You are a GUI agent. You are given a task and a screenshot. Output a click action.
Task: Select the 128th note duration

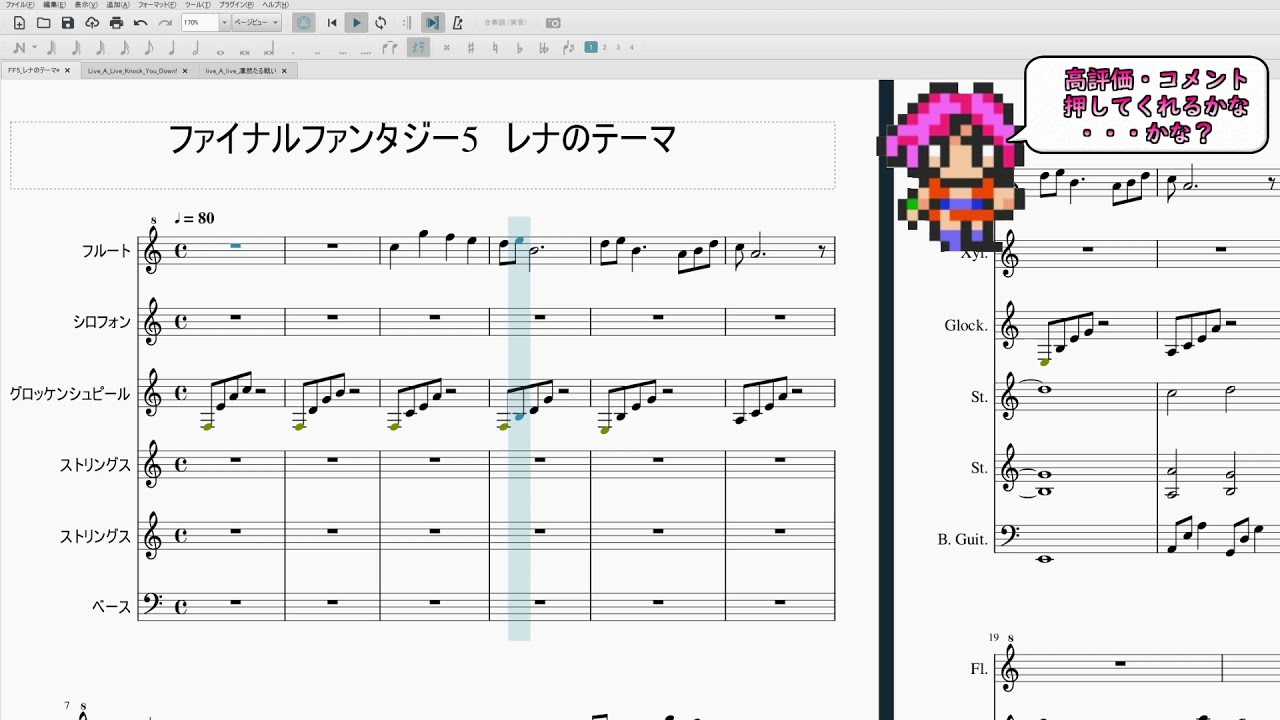point(51,47)
